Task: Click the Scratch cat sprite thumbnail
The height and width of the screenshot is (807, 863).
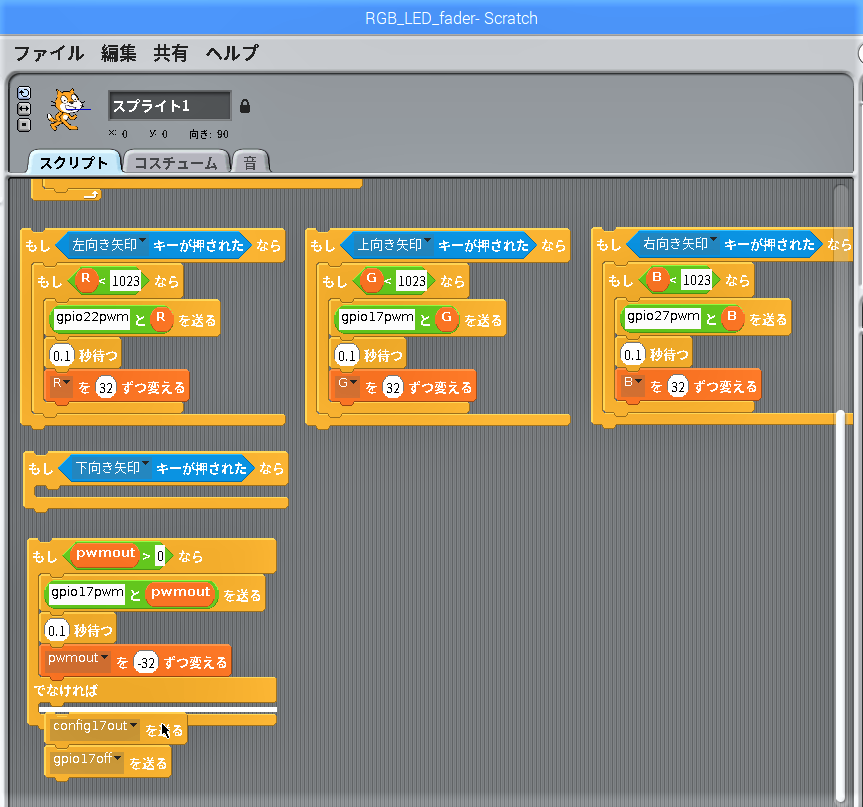Action: click(67, 110)
